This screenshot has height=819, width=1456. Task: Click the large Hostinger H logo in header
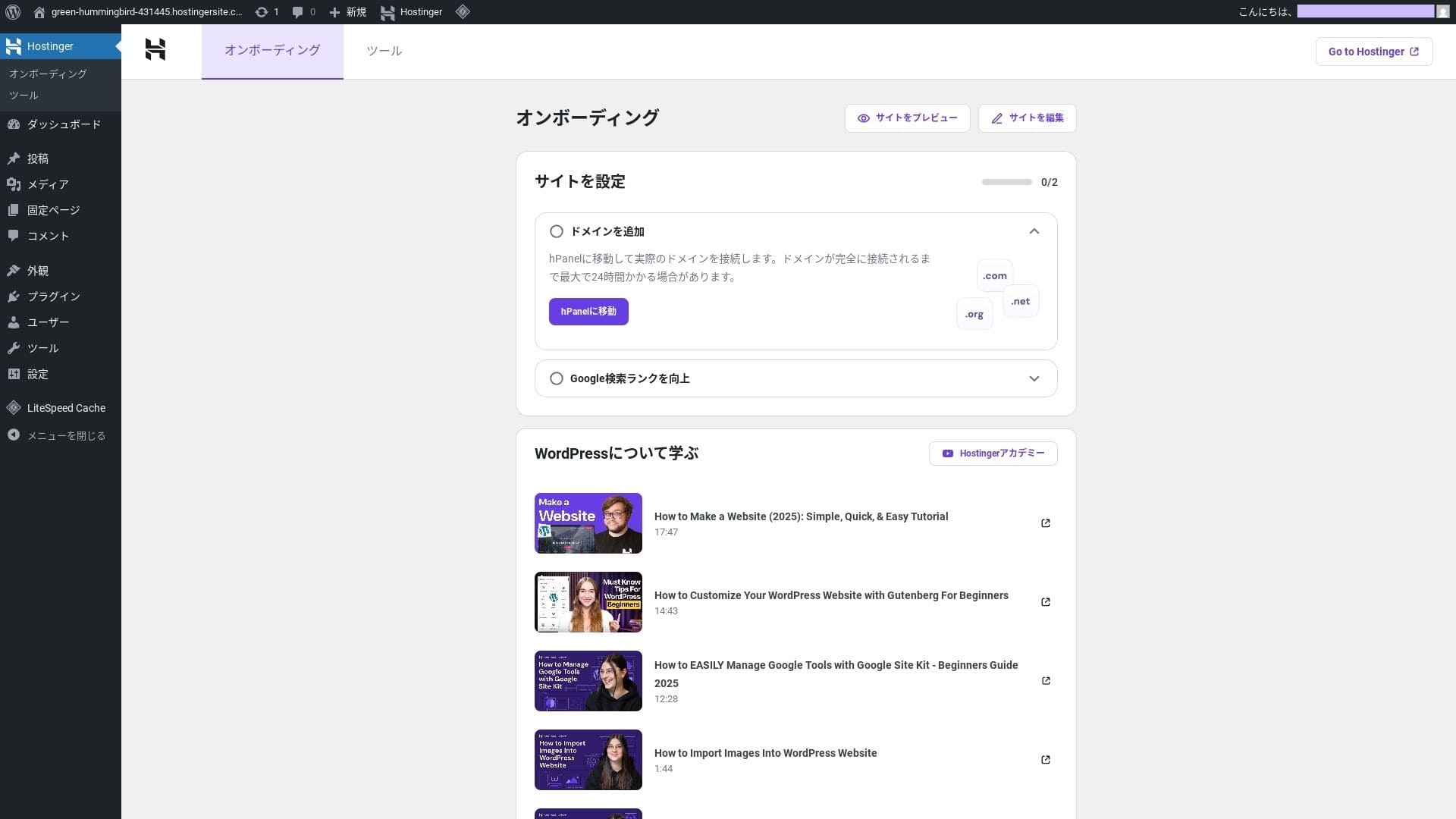(x=155, y=50)
